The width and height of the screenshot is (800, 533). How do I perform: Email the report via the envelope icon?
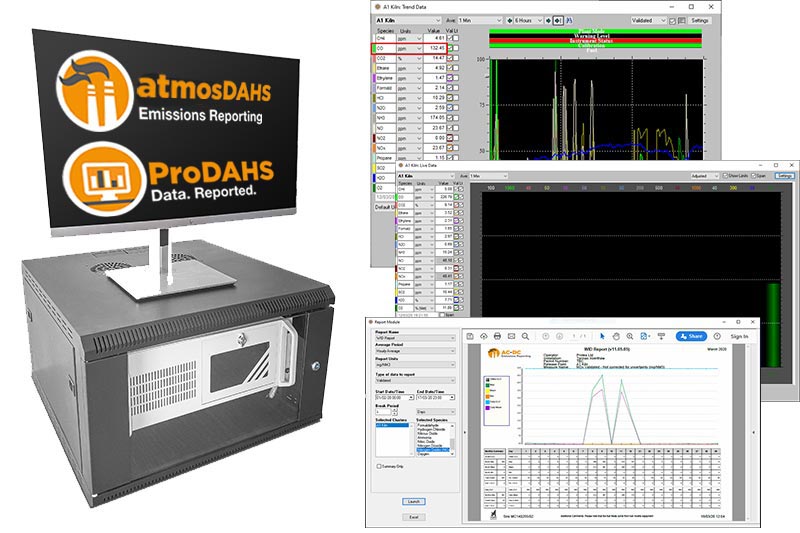[511, 337]
